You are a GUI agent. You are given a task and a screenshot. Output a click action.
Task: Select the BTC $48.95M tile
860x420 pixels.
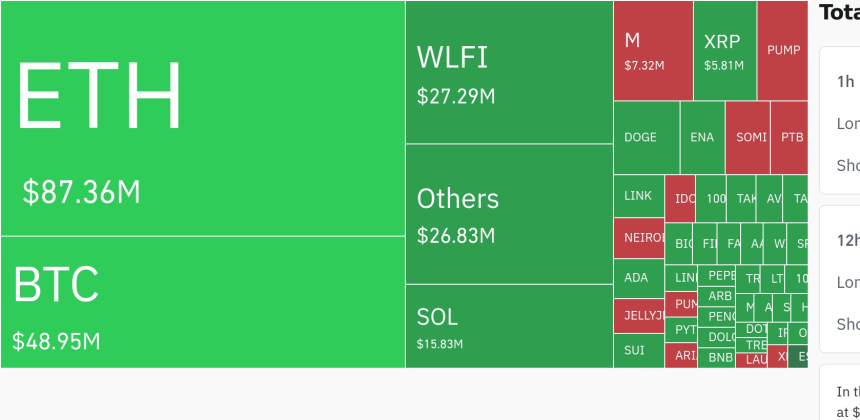(x=202, y=302)
